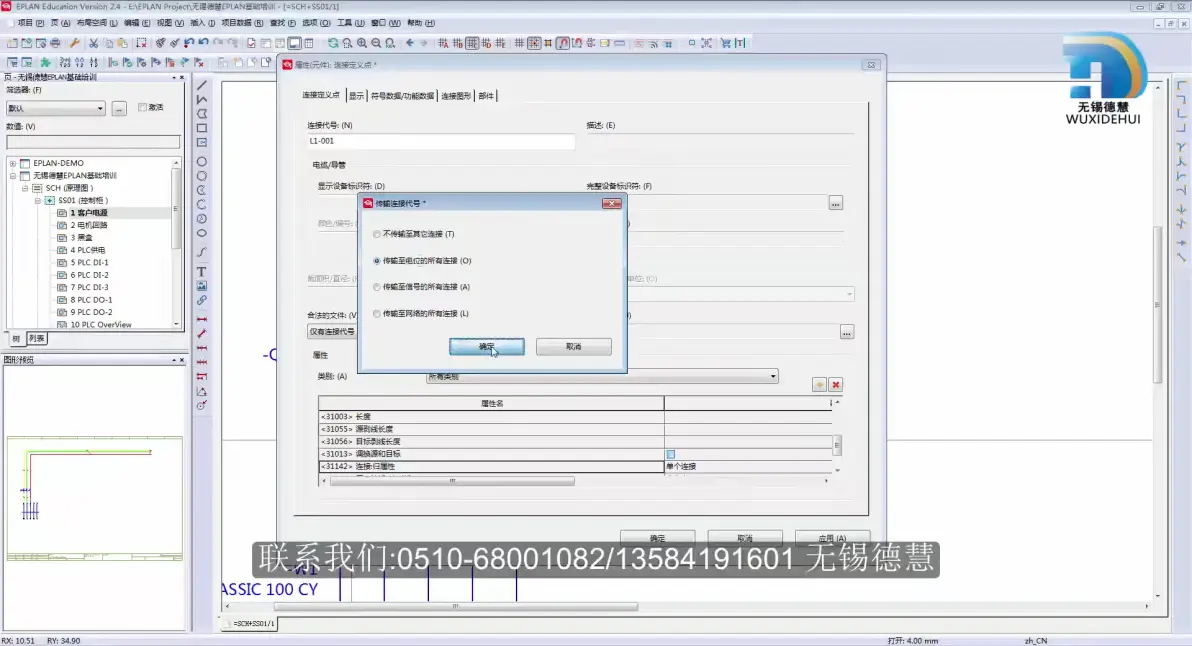Confirm 传输连接代号 dialog with 确定
Screen dimensions: 1192x646
click(x=487, y=347)
